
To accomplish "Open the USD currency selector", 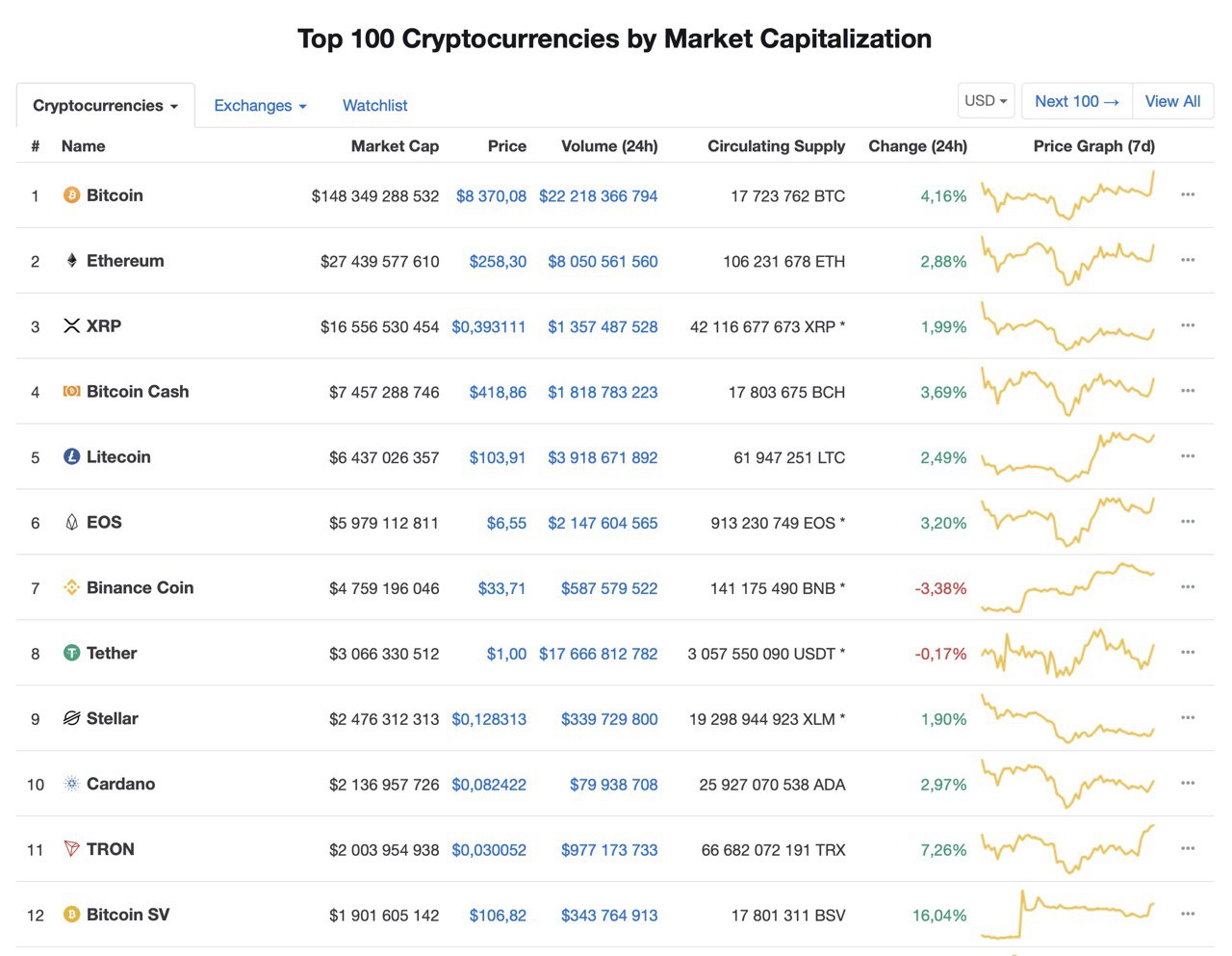I will [x=986, y=101].
